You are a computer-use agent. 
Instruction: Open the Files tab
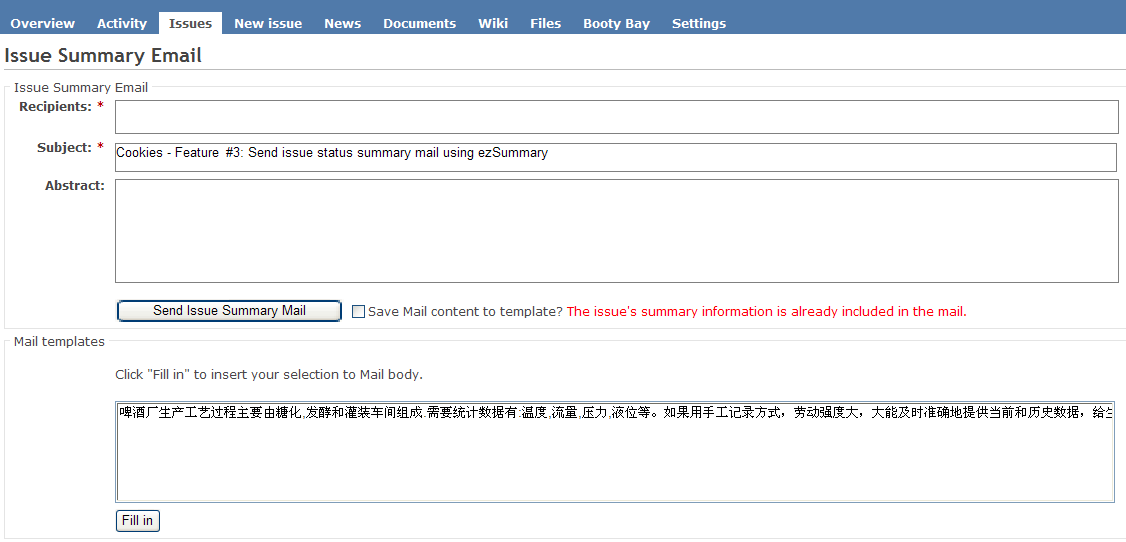(x=545, y=23)
